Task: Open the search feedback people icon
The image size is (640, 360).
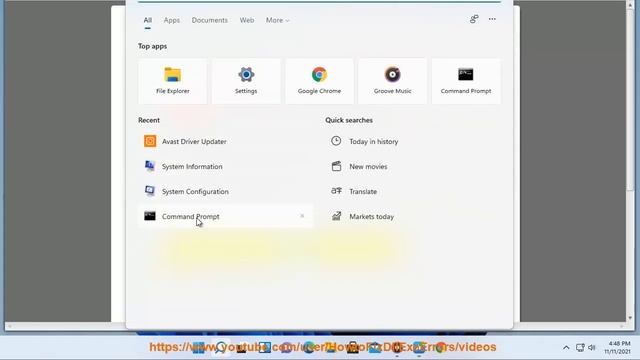Action: (474, 19)
